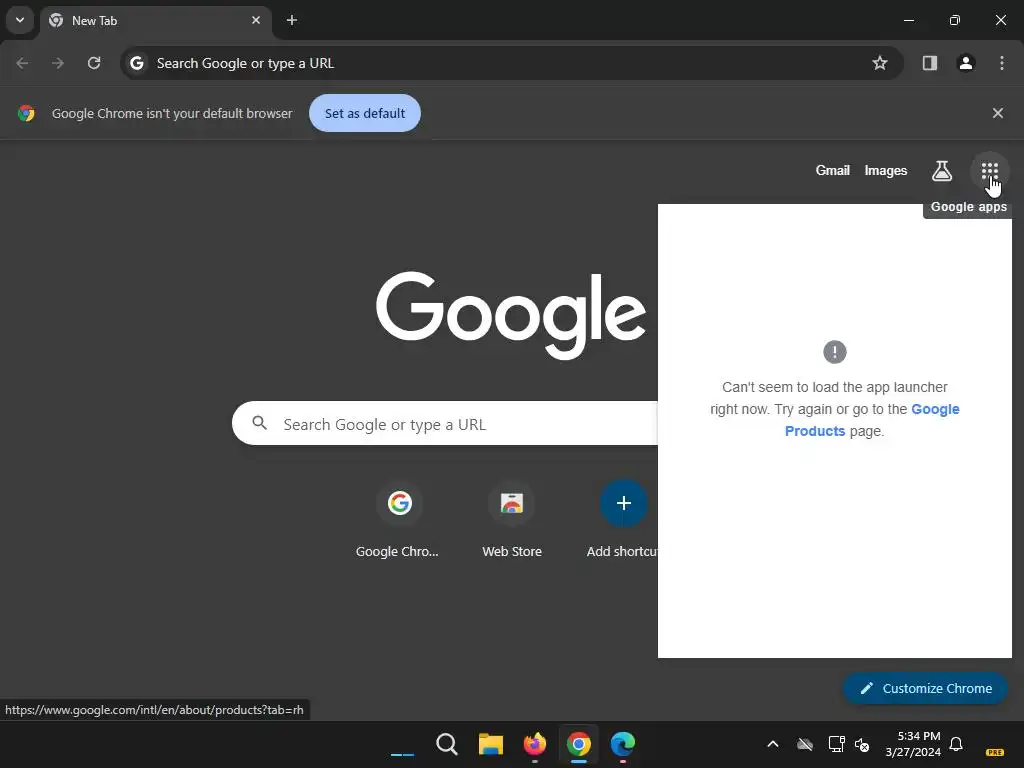Toggle the Google apps grid launcher
This screenshot has width=1024, height=768.
(x=989, y=171)
